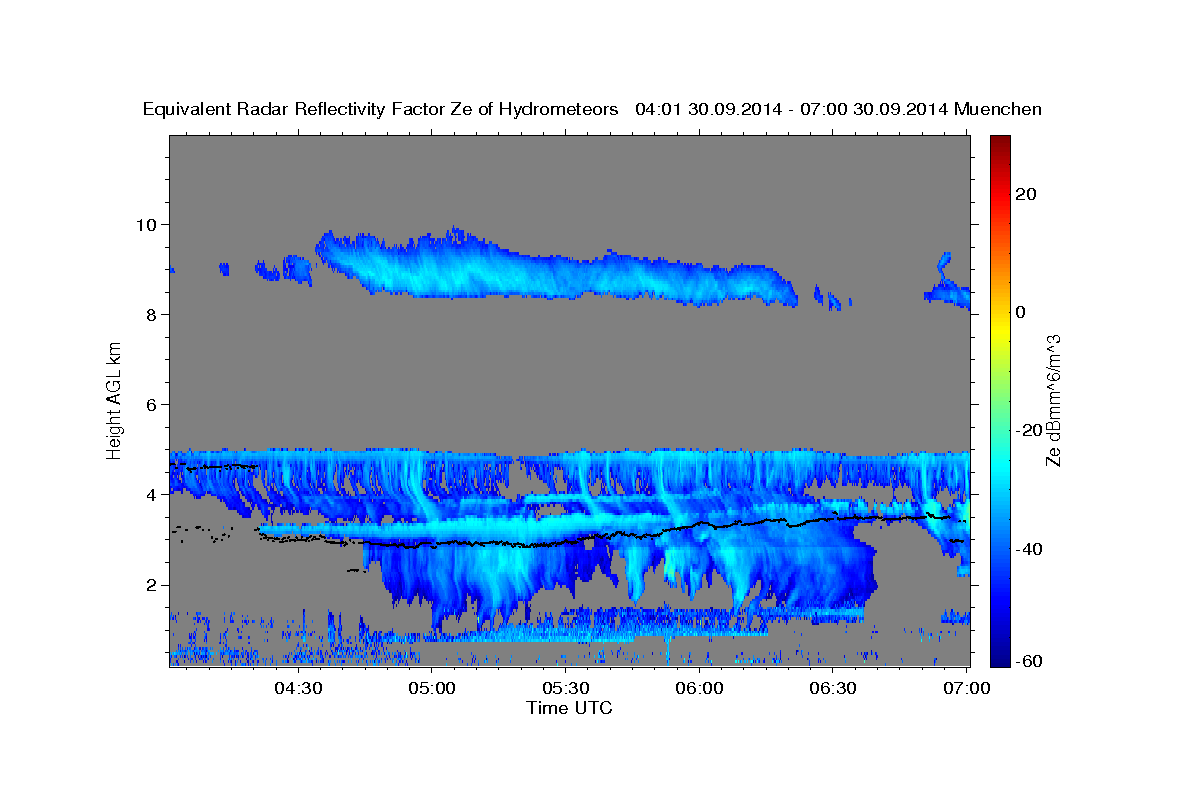Click the "Ze dBmm^6/m^3" colorbar label

pyautogui.click(x=1052, y=400)
